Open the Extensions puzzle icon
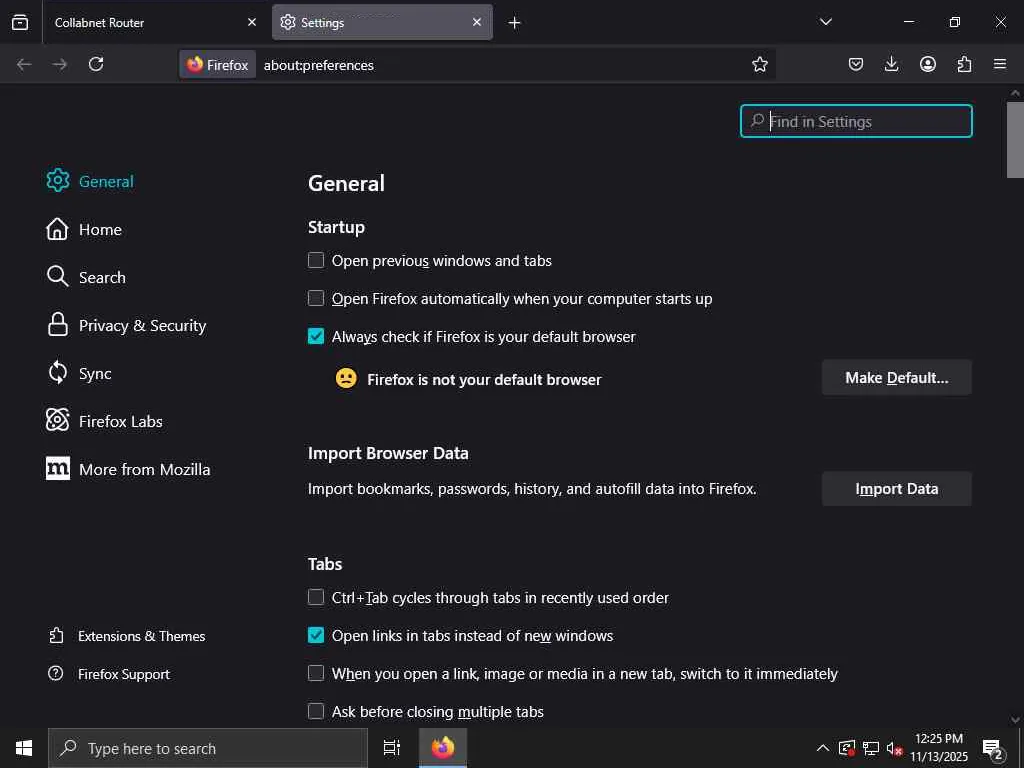1024x768 pixels. (x=964, y=64)
